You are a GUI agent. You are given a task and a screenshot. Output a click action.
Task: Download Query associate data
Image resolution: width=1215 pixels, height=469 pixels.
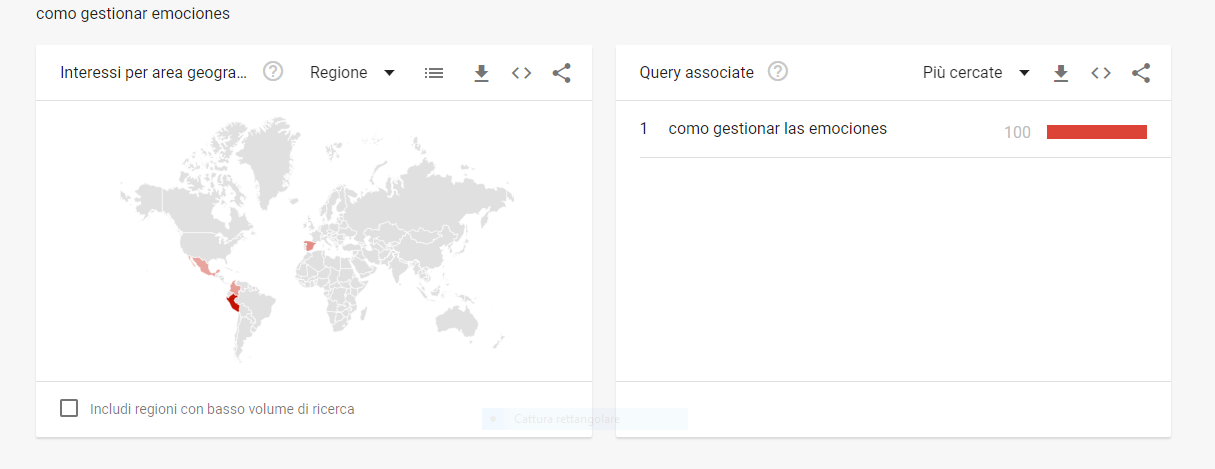coord(1061,73)
